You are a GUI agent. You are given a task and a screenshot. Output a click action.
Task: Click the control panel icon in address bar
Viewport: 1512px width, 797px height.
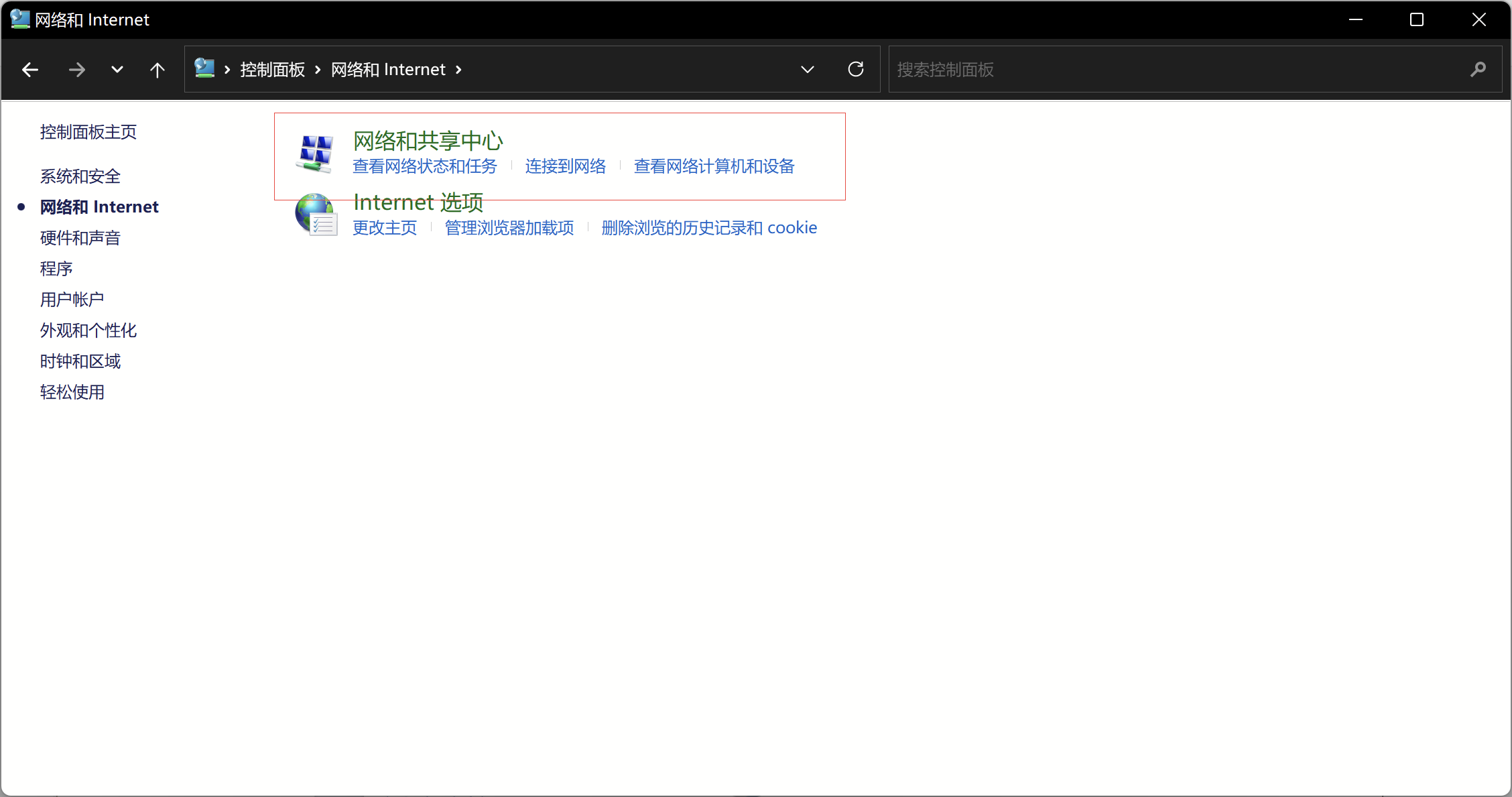204,68
